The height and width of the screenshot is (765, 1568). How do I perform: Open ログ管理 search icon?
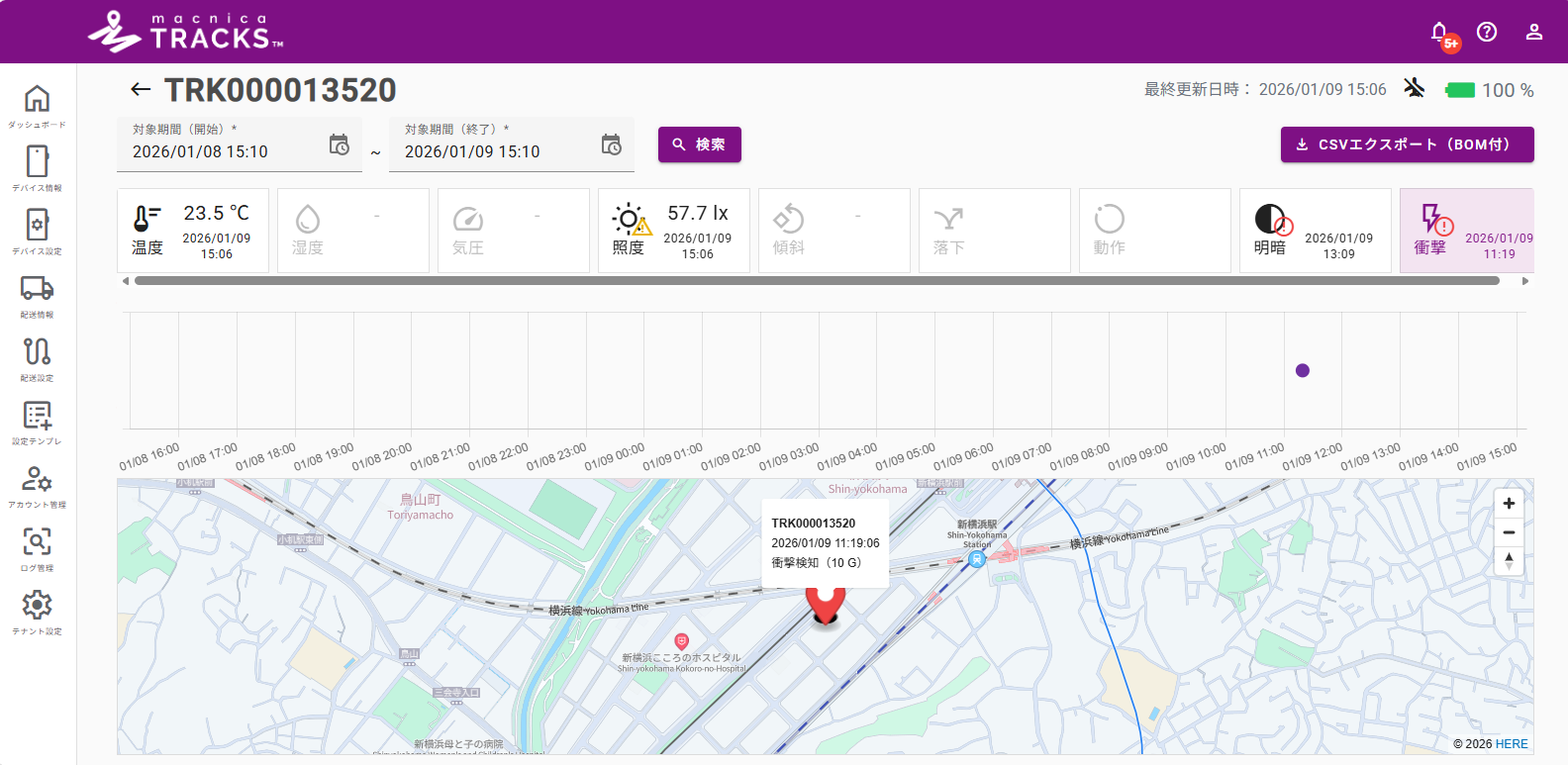[x=37, y=543]
